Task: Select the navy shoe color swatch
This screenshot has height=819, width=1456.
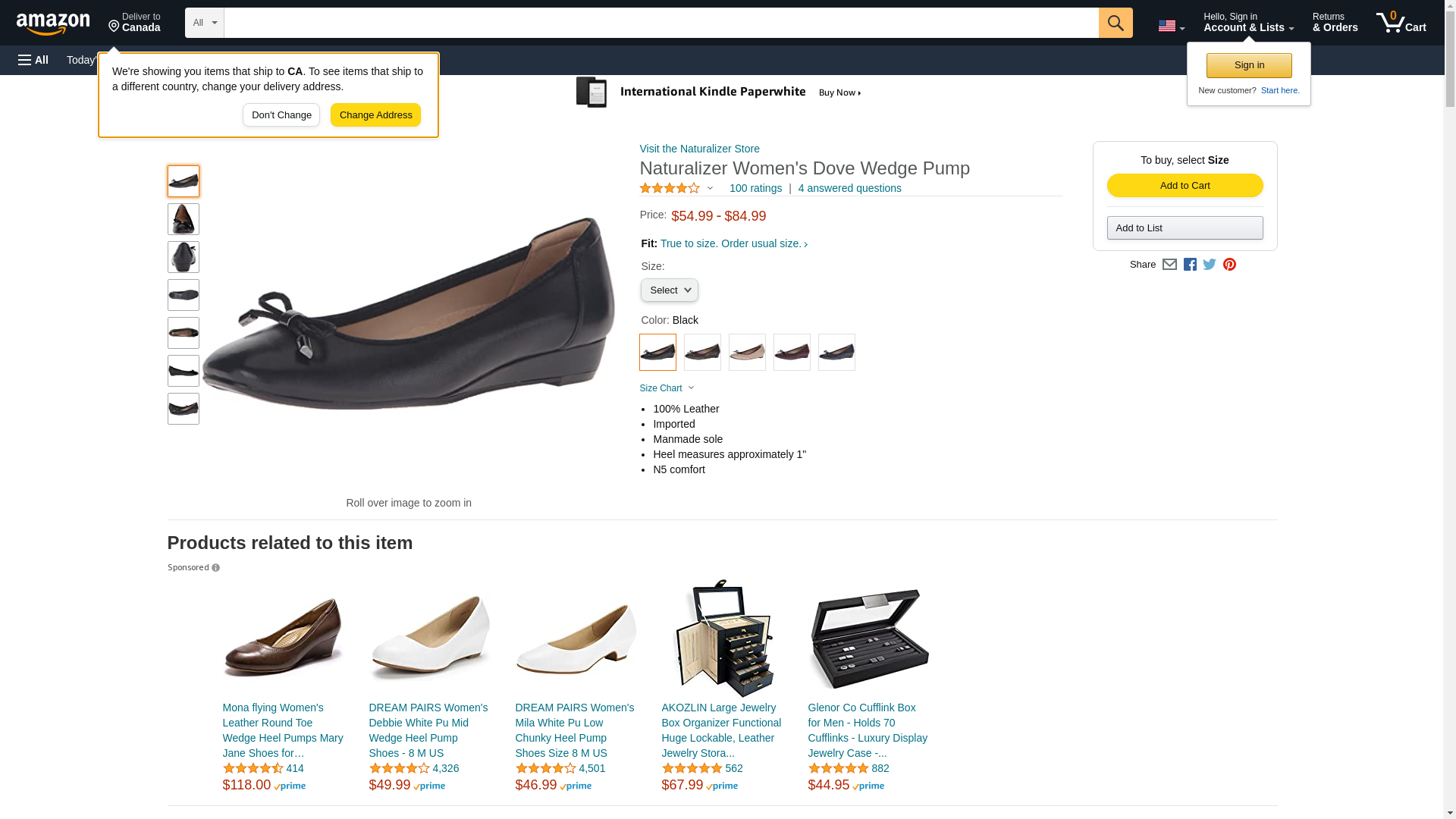Action: click(836, 353)
